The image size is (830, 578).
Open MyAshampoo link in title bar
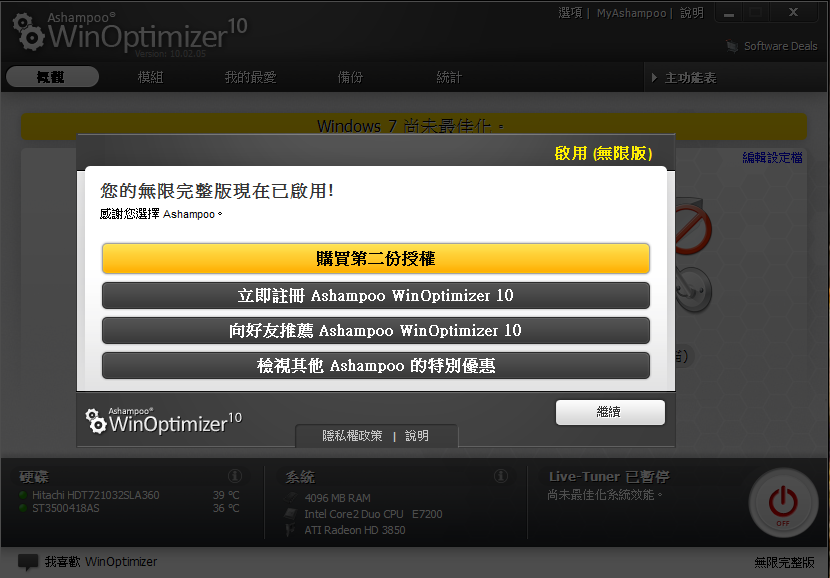coord(631,13)
